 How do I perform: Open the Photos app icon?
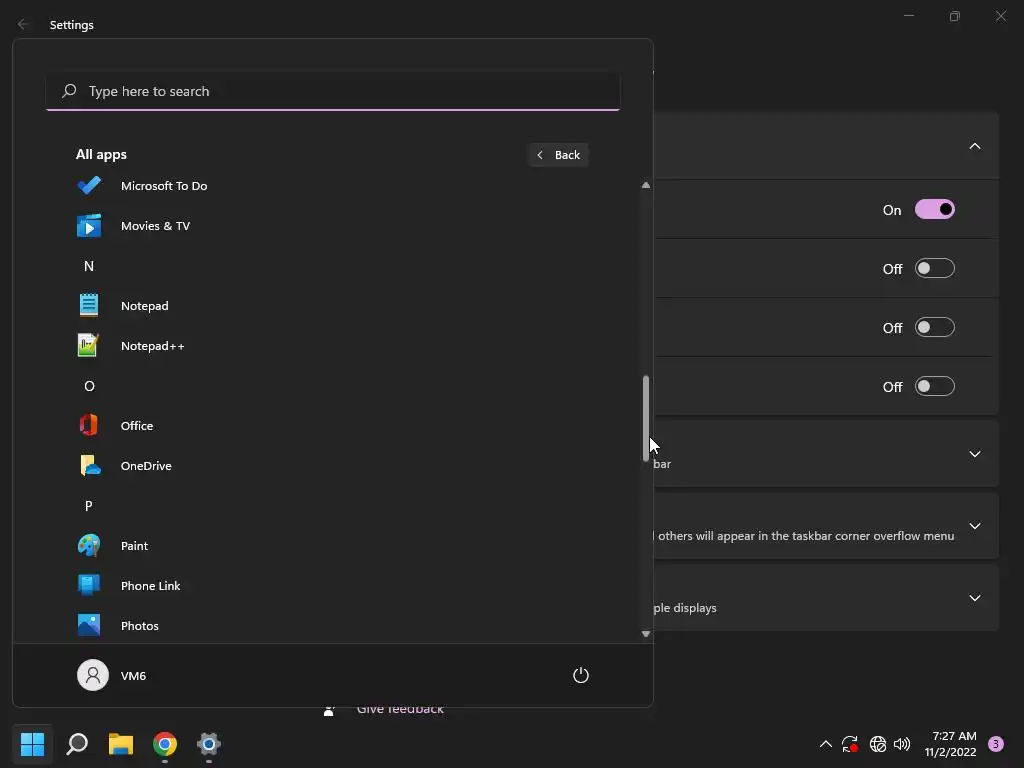(x=89, y=625)
